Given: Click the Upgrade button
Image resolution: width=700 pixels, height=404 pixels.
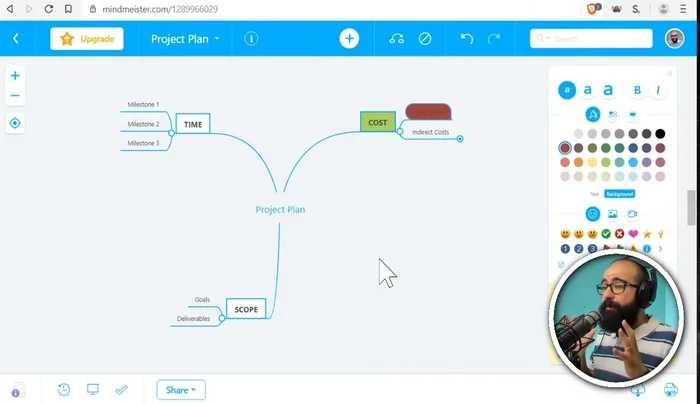Looking at the screenshot, I should coord(87,39).
